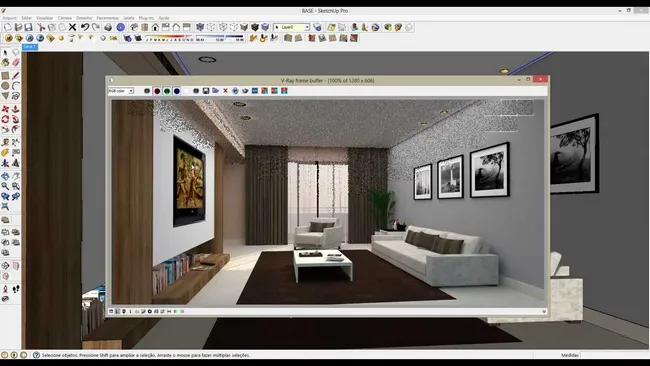Select the Pan hand tool
This screenshot has width=650, height=366.
click(15, 176)
